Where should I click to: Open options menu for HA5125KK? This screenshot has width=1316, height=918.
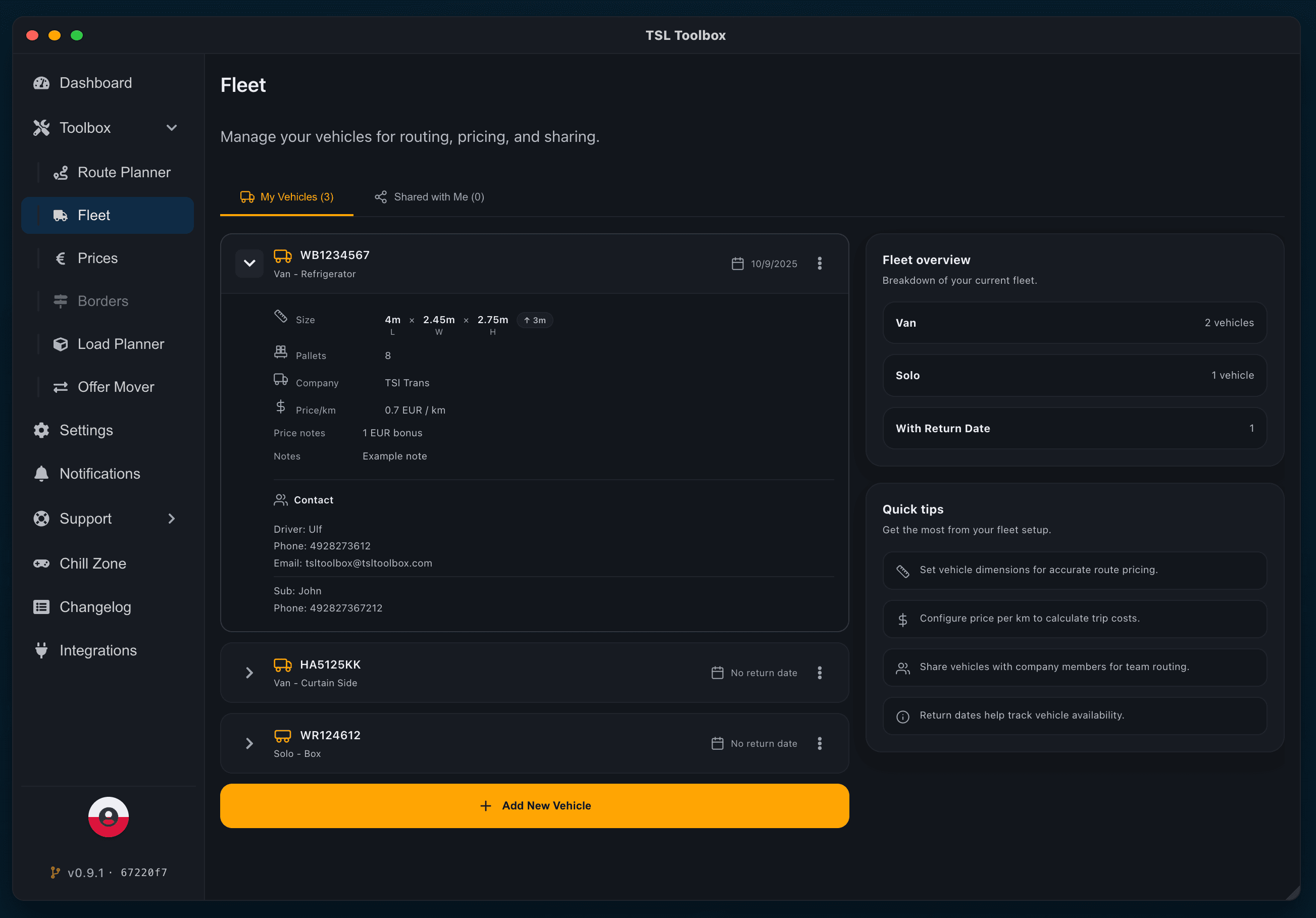point(820,673)
